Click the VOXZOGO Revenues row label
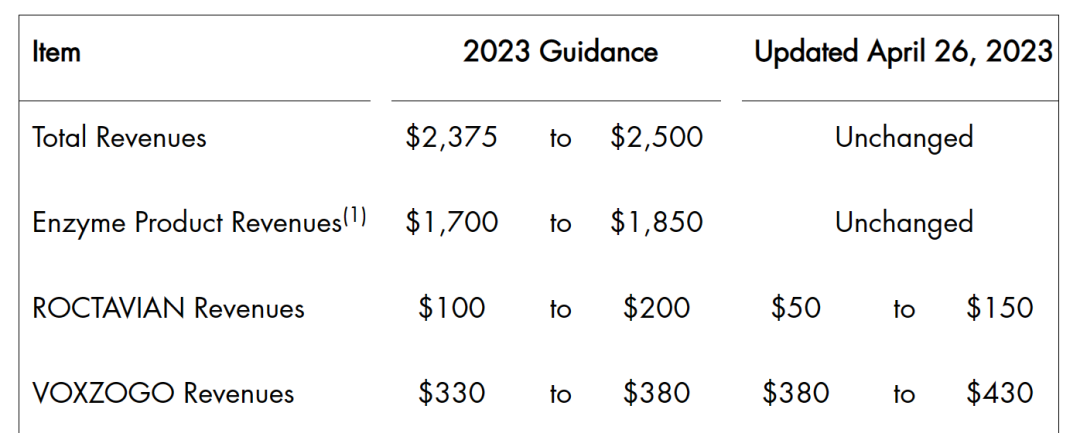Viewport: 1080px width, 433px height. (163, 393)
